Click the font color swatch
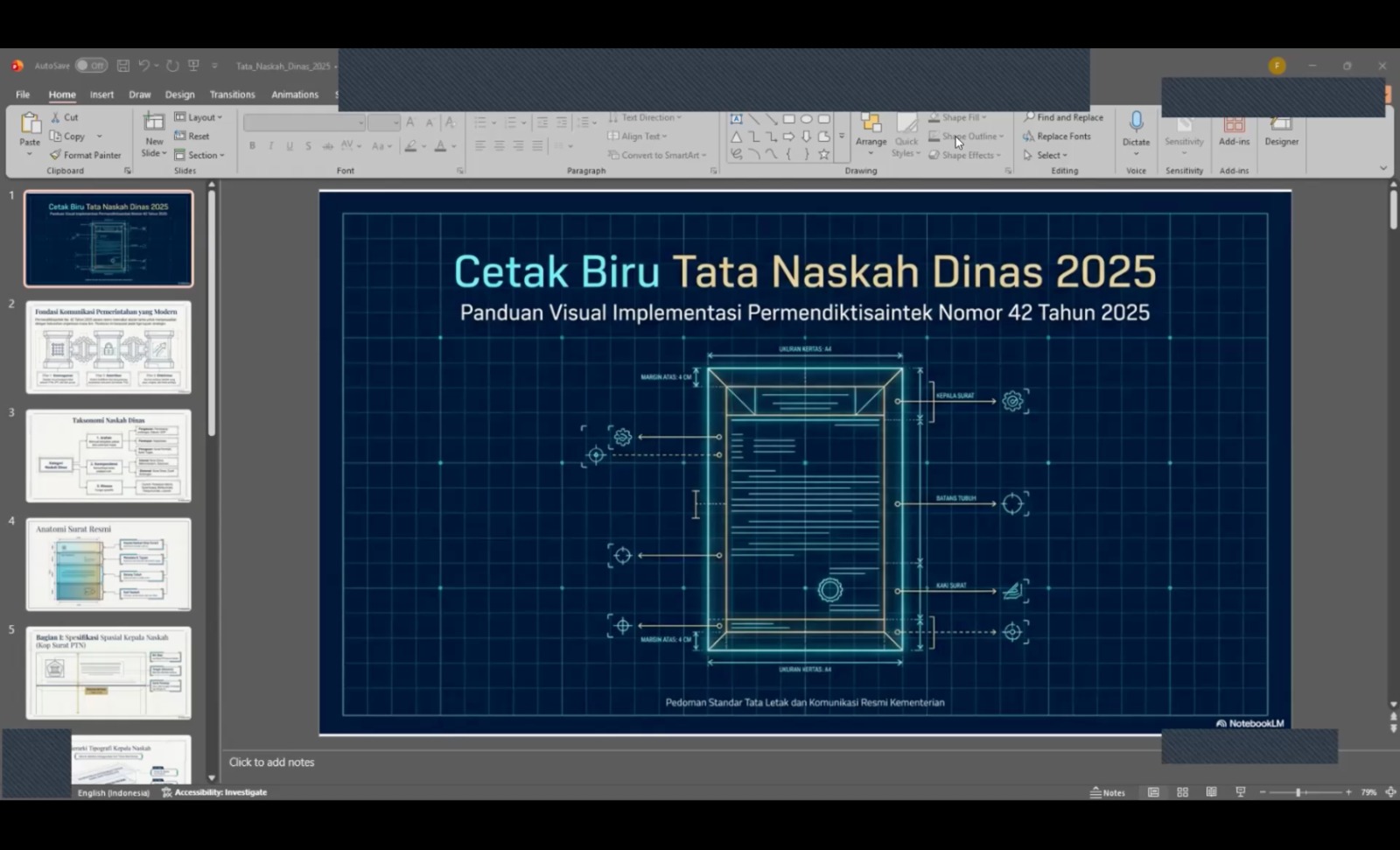 (x=440, y=146)
